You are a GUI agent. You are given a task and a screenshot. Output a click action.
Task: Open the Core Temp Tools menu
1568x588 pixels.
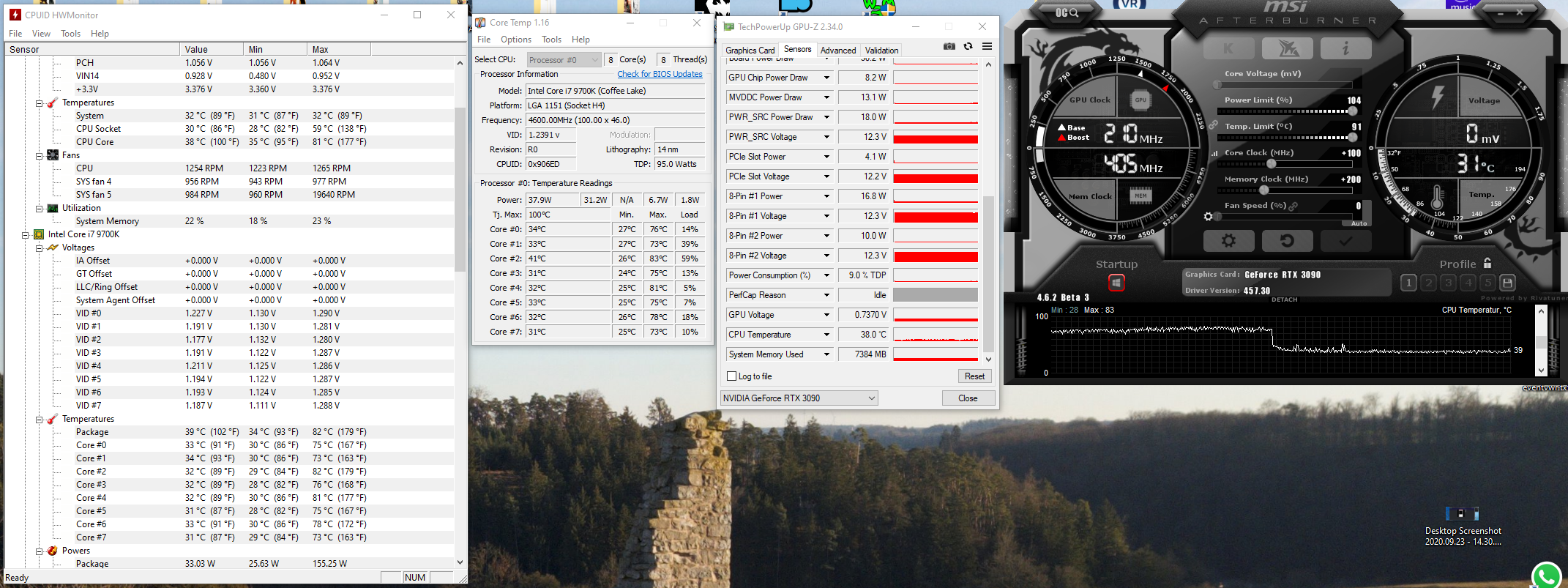pyautogui.click(x=551, y=40)
